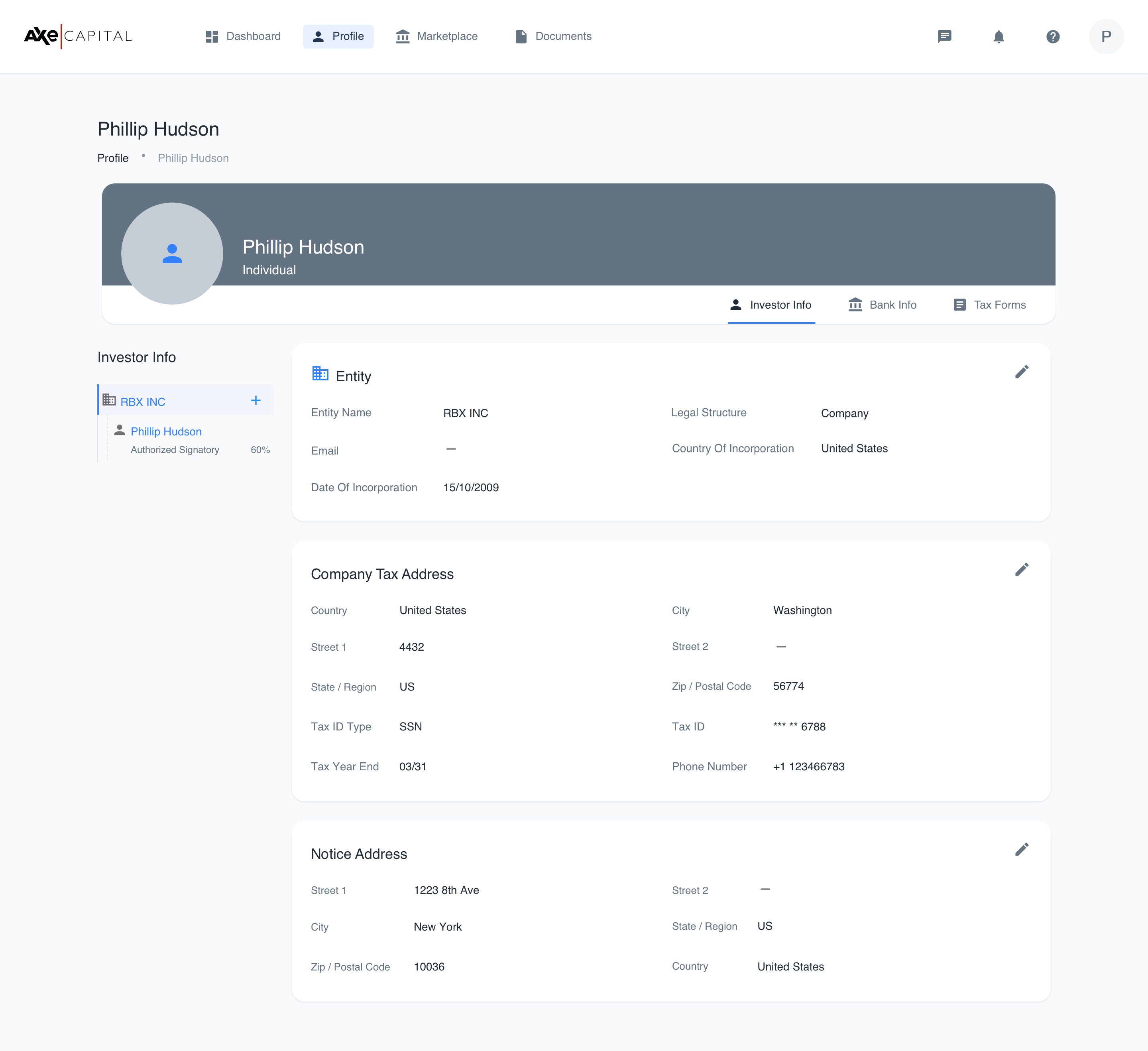Open the Documents navigation item
This screenshot has width=1148, height=1051.
pyautogui.click(x=553, y=36)
